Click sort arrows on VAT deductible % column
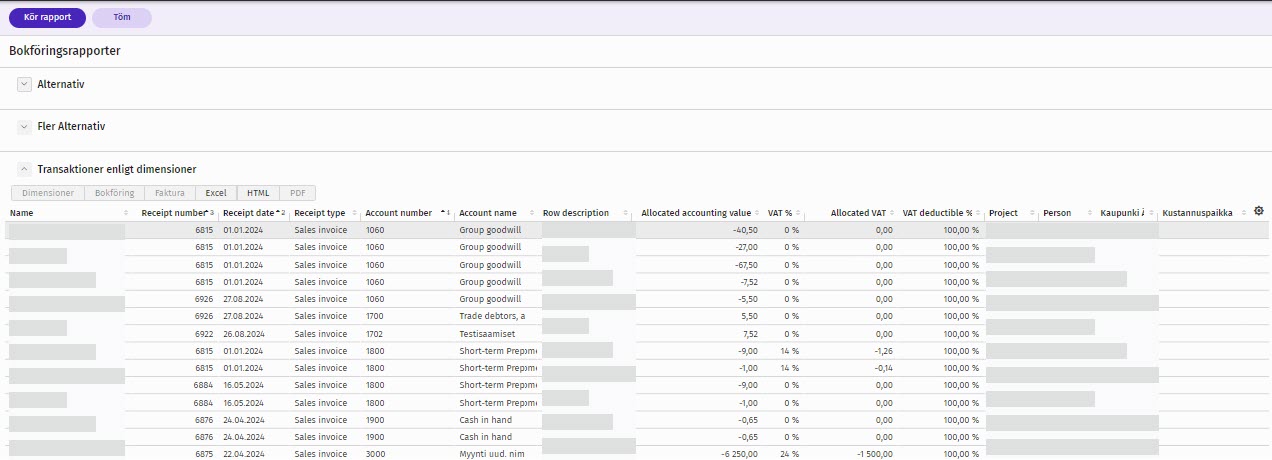Image resolution: width=1272 pixels, height=460 pixels. 980,213
